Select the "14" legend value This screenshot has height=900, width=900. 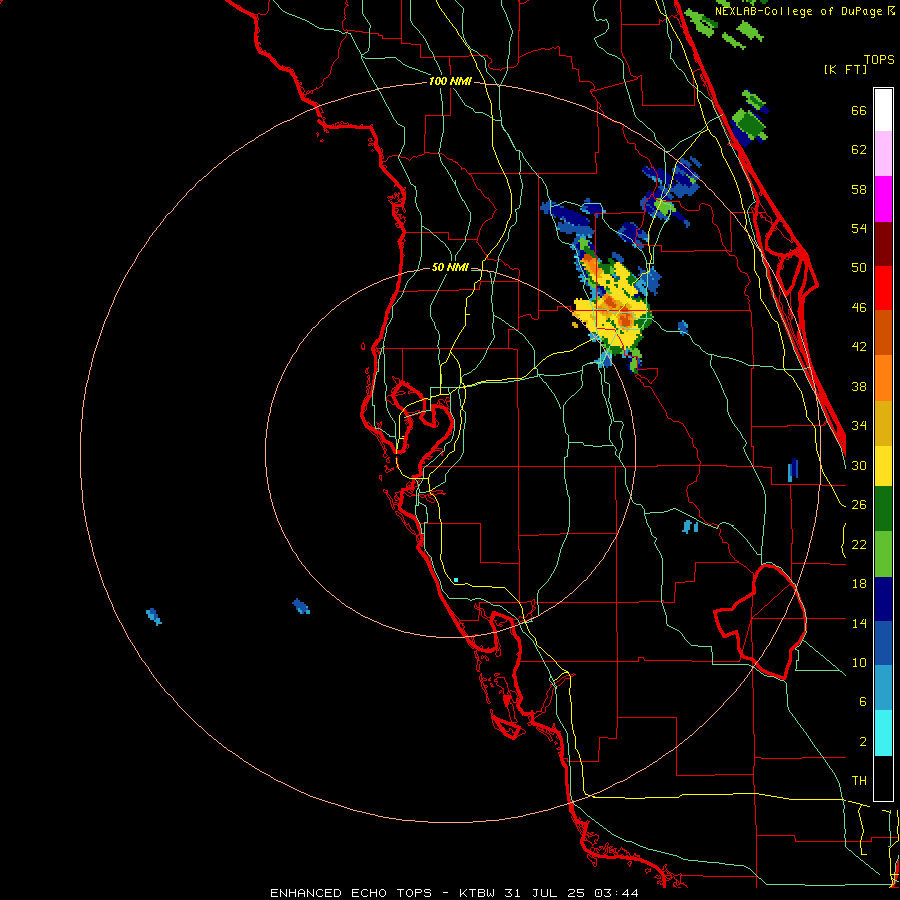click(859, 623)
